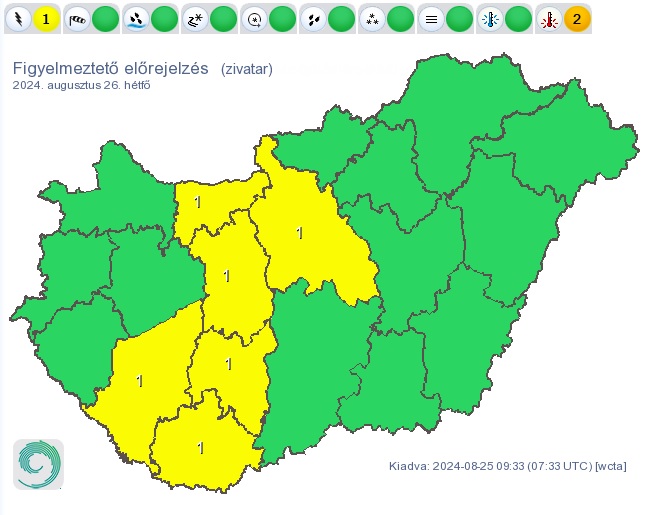Click the green indicator beside the fog icon
This screenshot has height=515, width=657.
(459, 18)
